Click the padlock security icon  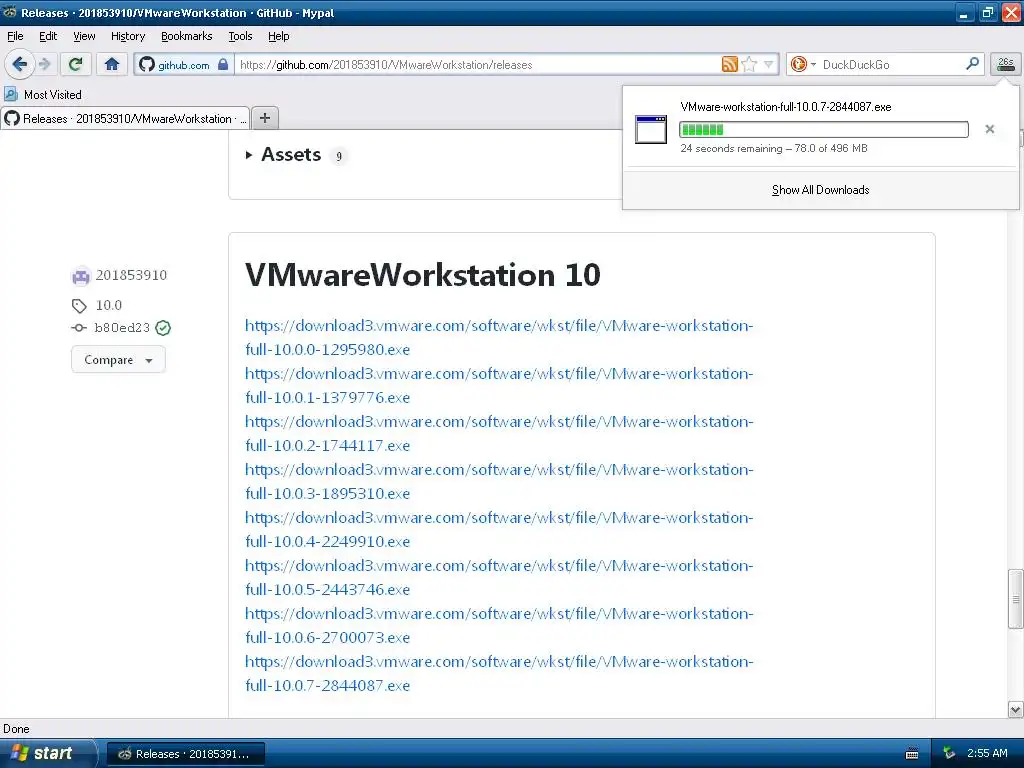click(223, 64)
